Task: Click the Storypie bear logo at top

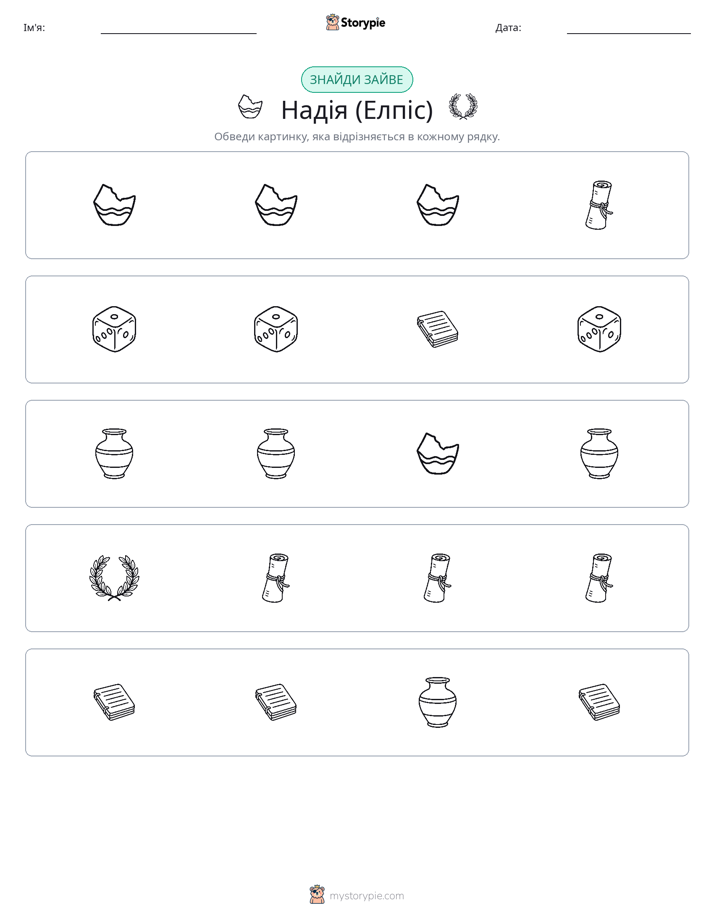Action: pyautogui.click(x=332, y=22)
